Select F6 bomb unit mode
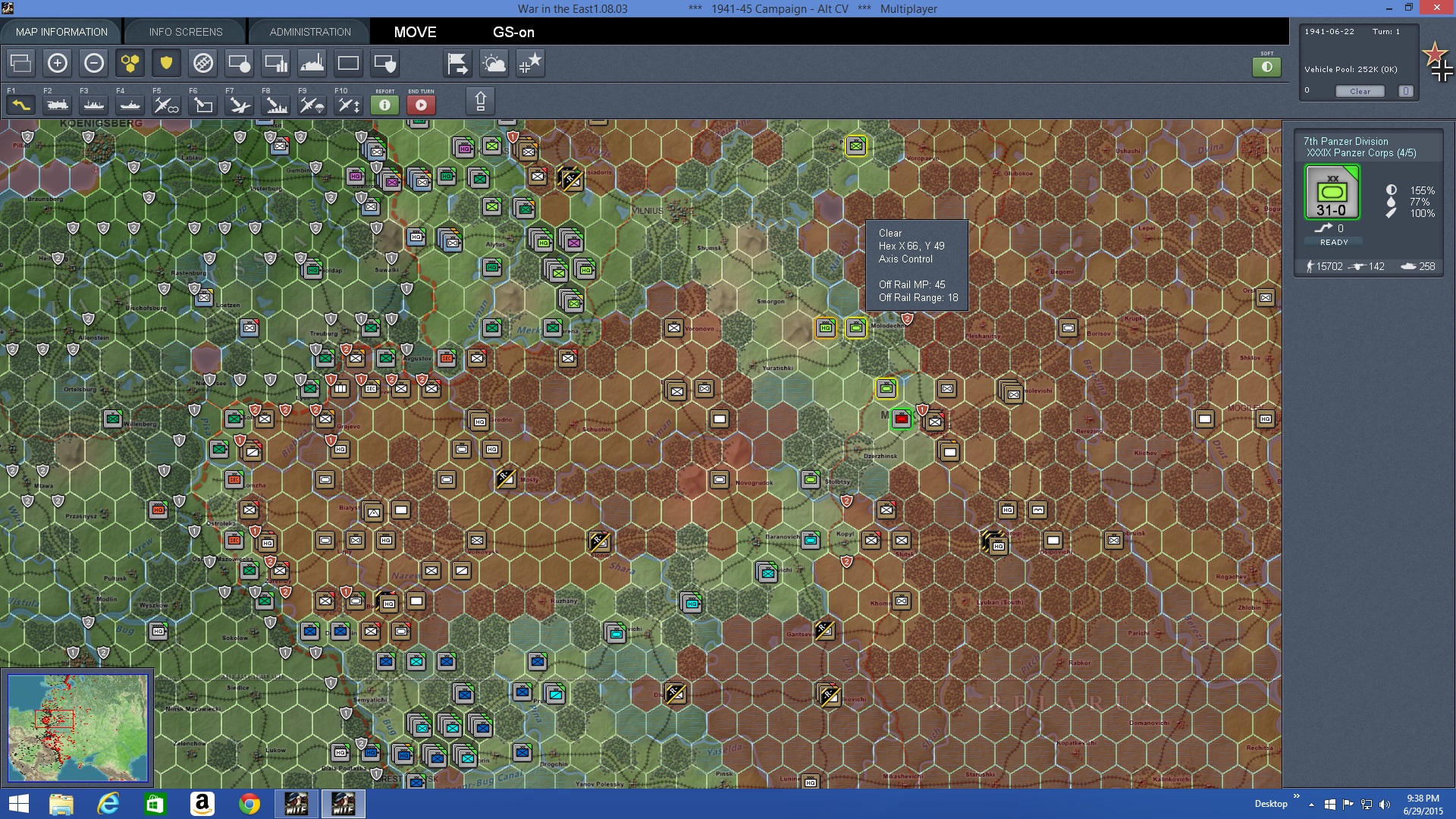This screenshot has width=1456, height=819. 203,105
